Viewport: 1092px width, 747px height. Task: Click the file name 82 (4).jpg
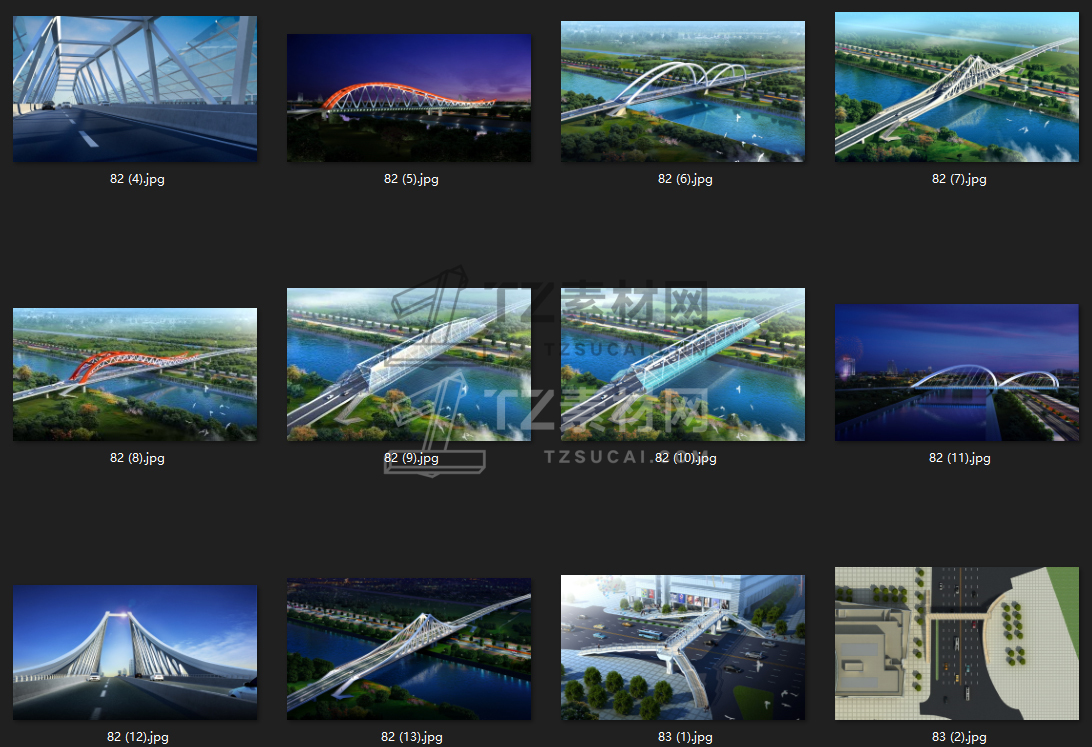[x=137, y=179]
